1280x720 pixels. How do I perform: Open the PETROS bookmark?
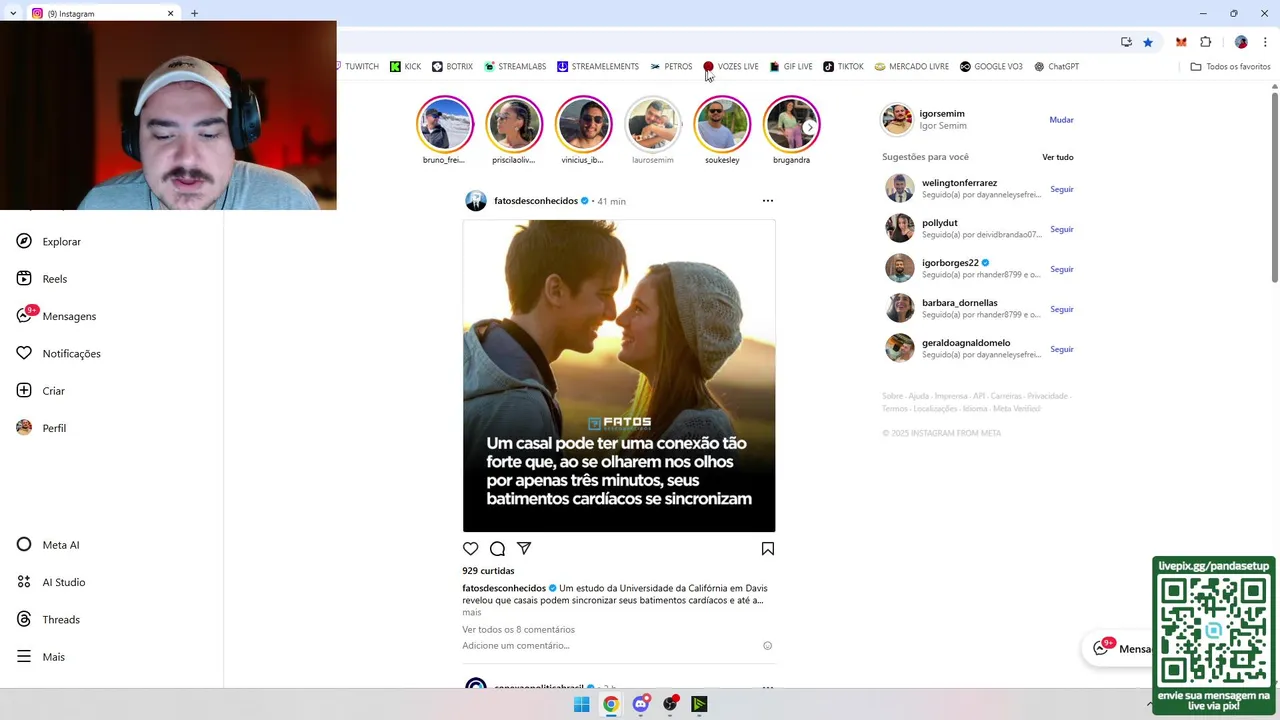671,67
